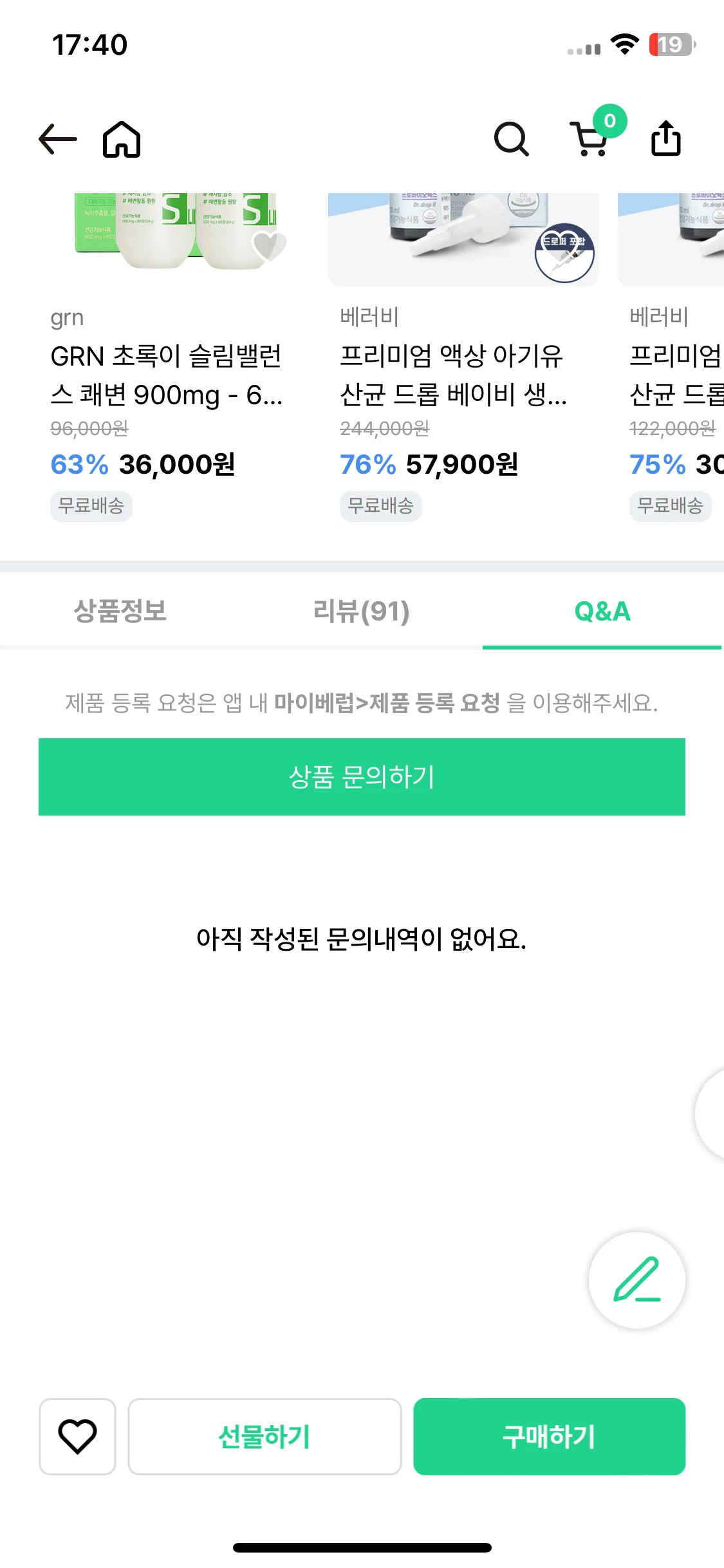
Task: Open search with magnifier icon
Action: click(x=511, y=139)
